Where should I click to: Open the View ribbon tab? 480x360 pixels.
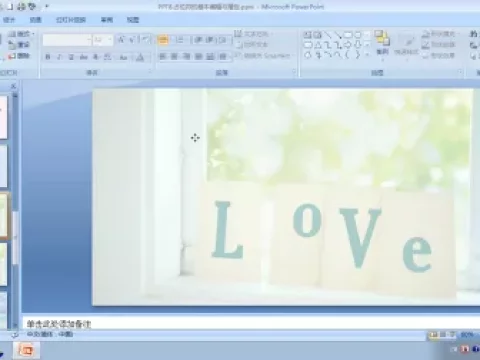[x=133, y=20]
